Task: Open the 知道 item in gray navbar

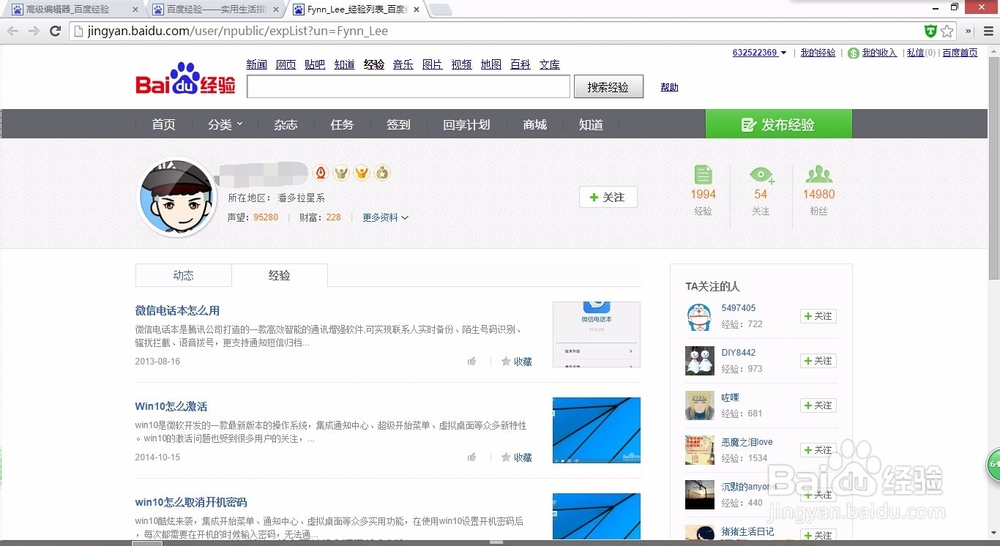Action: pyautogui.click(x=591, y=124)
